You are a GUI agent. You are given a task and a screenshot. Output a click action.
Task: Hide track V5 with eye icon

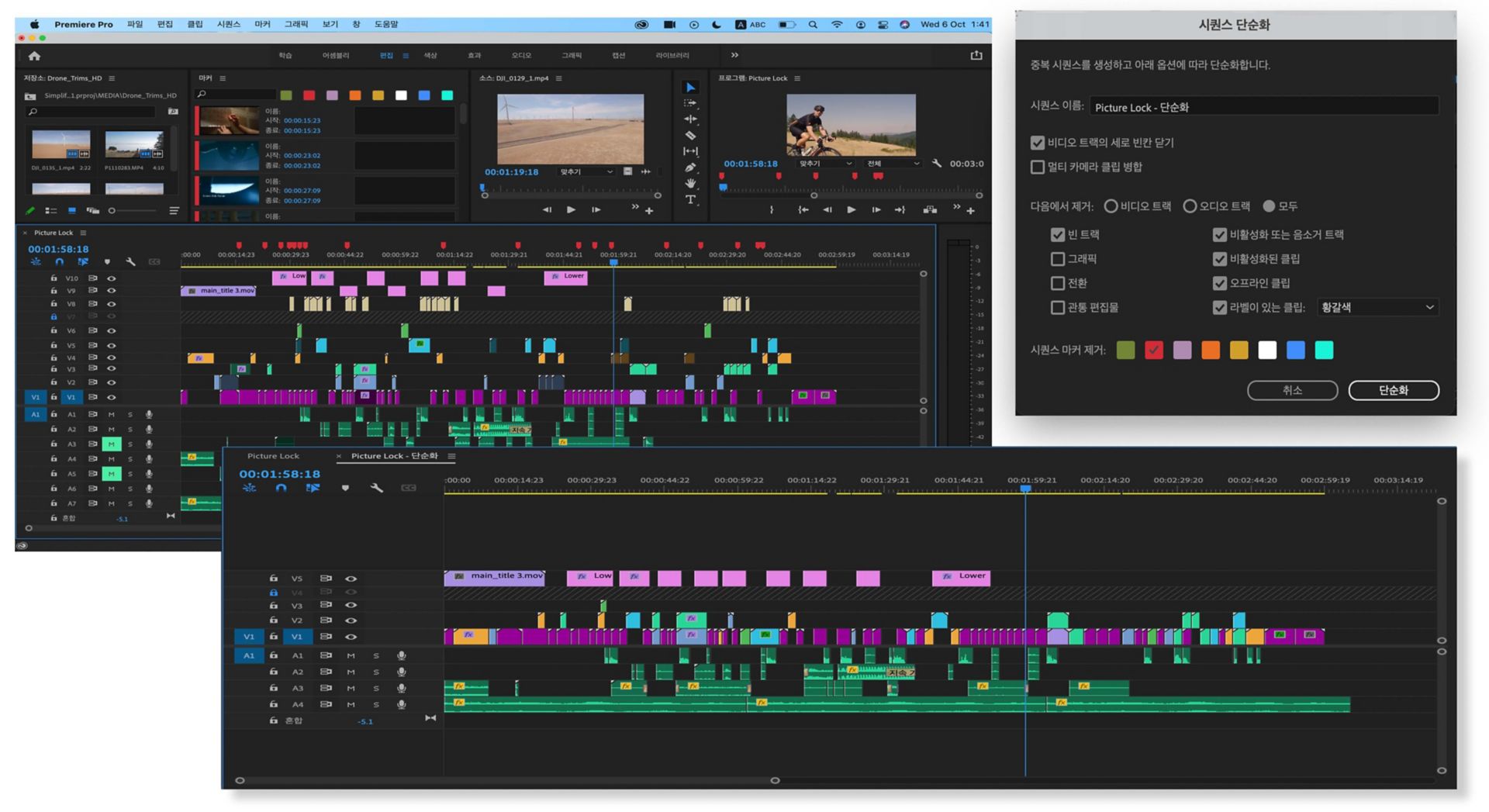(351, 579)
